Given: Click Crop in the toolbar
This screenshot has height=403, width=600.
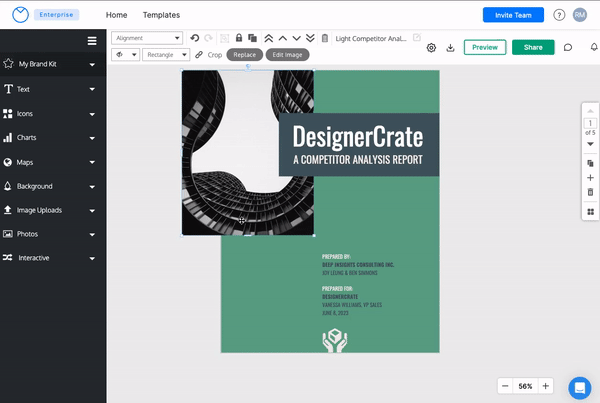Looking at the screenshot, I should tap(215, 55).
